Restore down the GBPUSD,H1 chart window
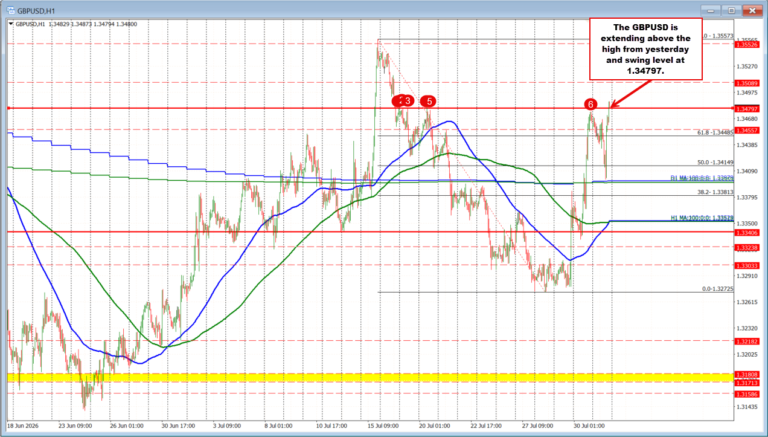The image size is (768, 437). click(x=731, y=10)
